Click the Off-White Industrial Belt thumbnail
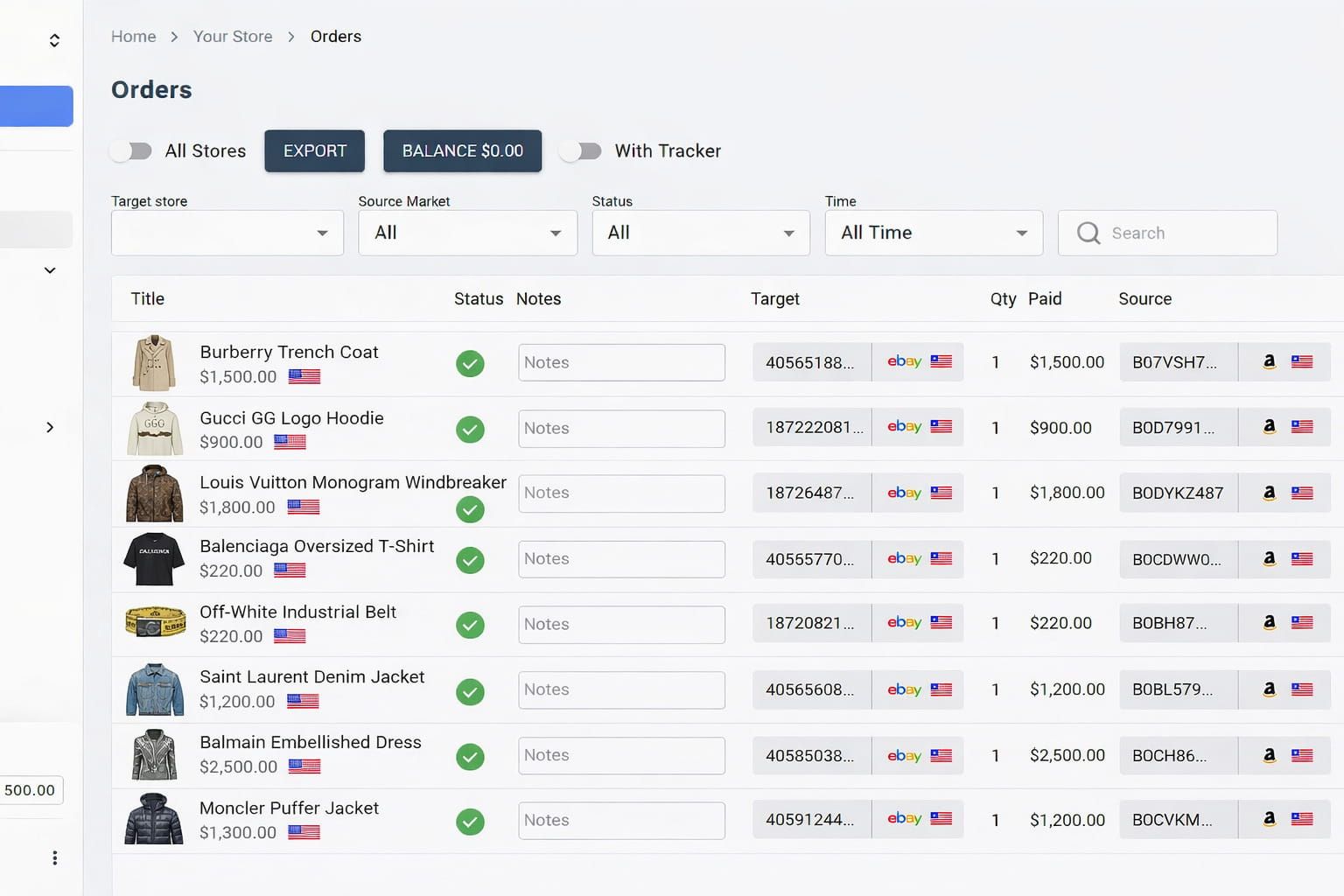 (156, 622)
